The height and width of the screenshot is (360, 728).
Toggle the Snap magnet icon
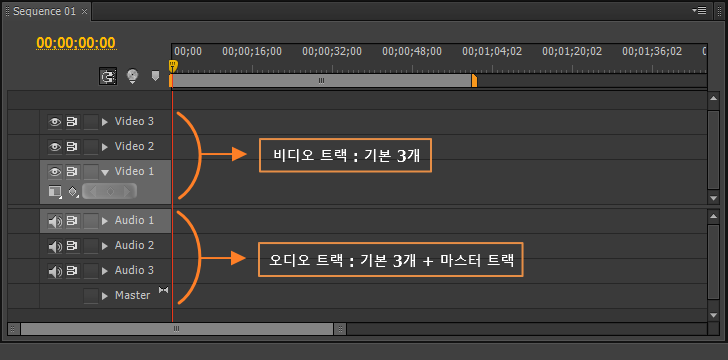pyautogui.click(x=108, y=76)
